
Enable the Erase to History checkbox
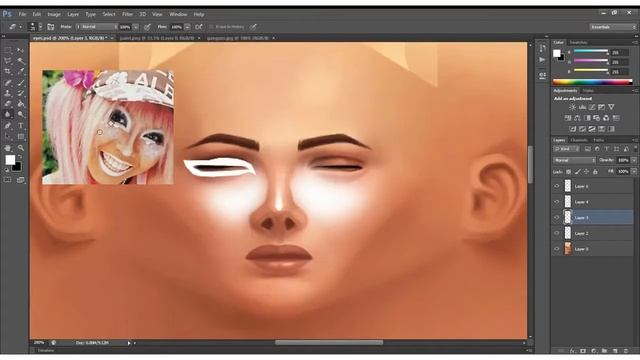point(211,27)
